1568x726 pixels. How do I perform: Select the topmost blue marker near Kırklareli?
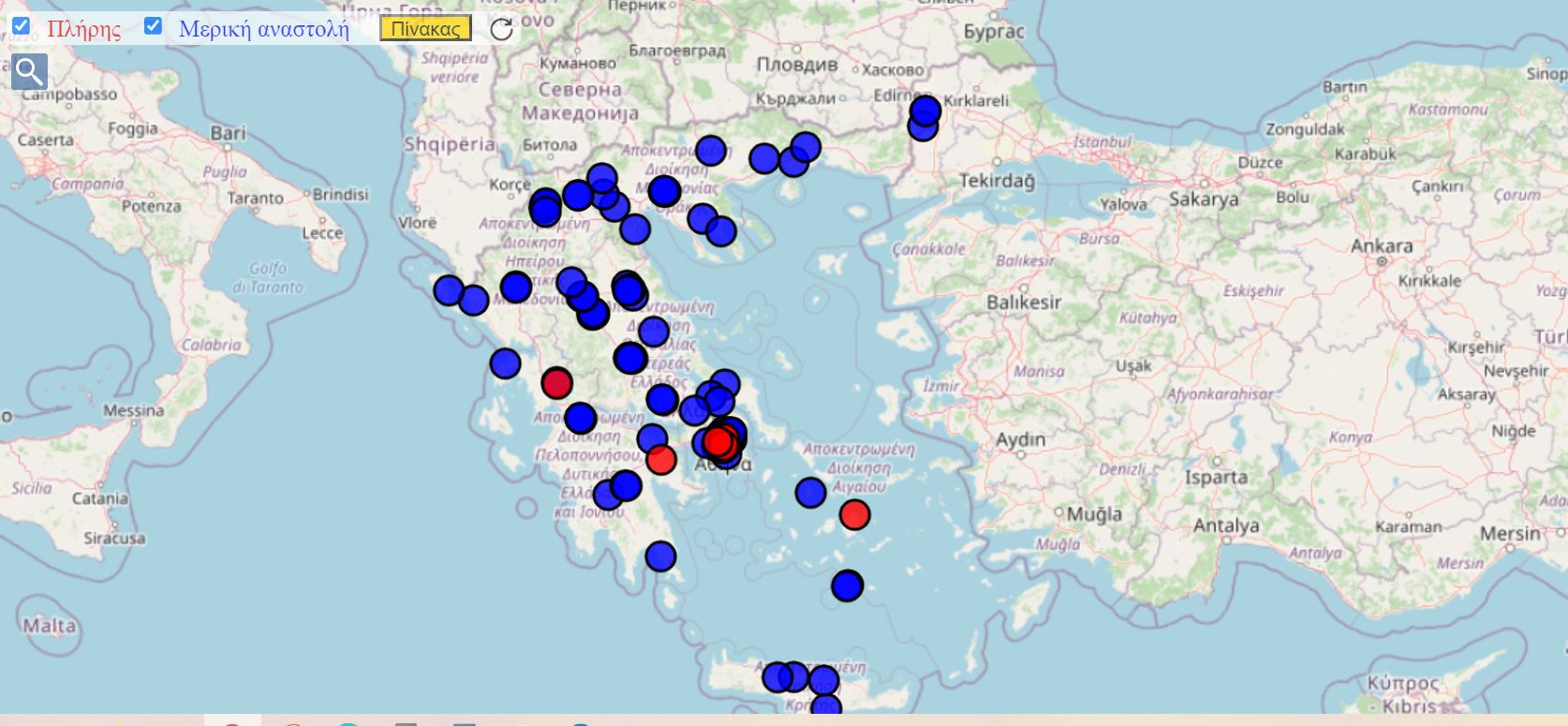click(925, 110)
